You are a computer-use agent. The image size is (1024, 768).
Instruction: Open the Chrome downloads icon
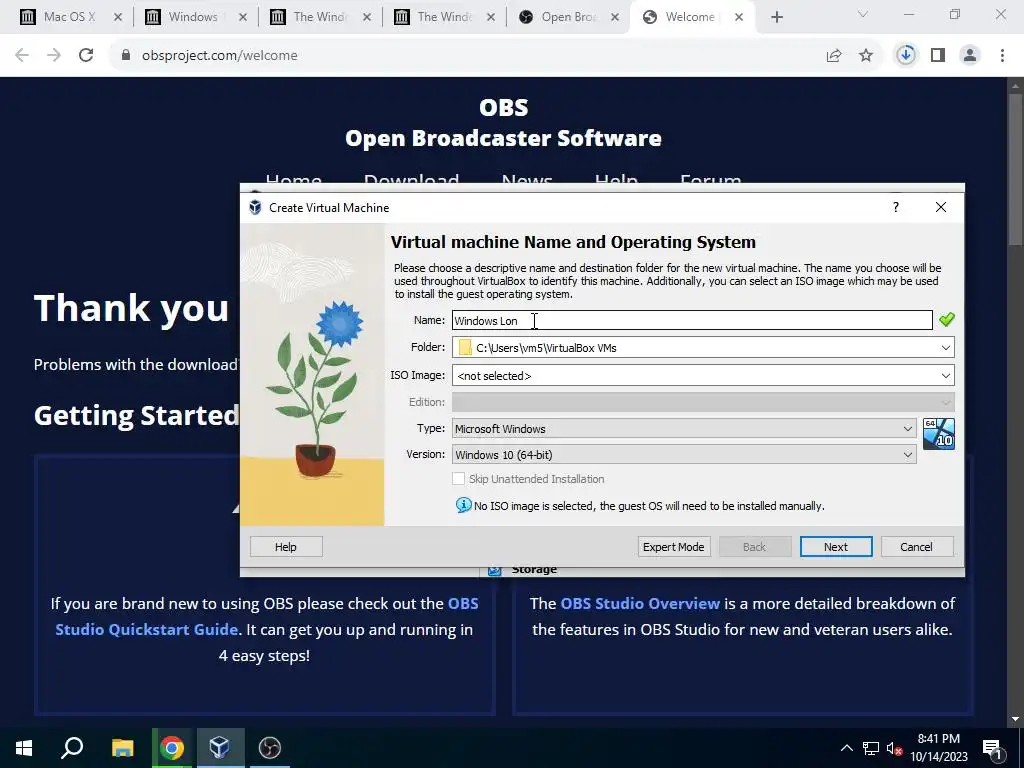click(906, 56)
